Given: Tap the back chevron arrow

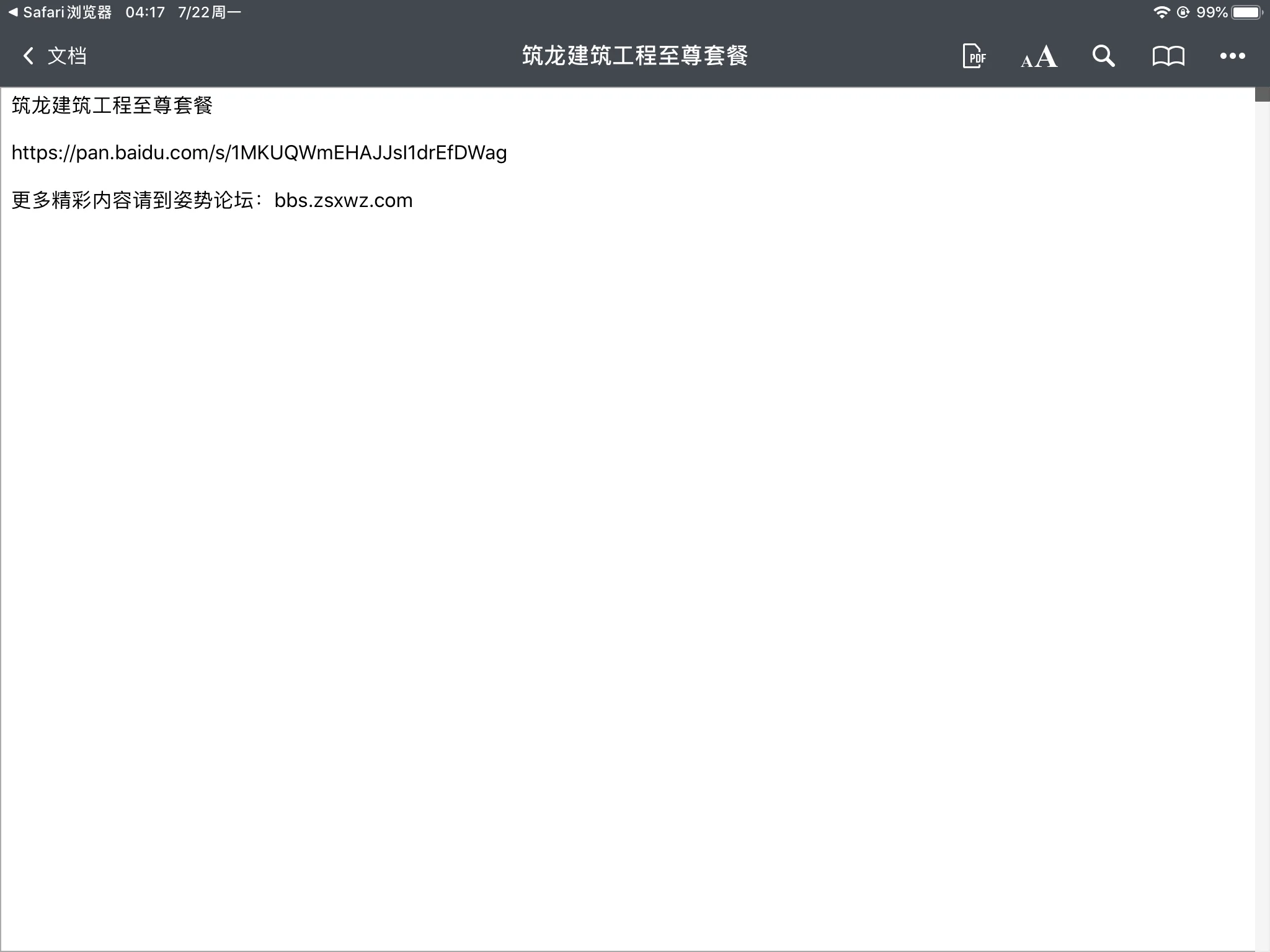Looking at the screenshot, I should coord(28,56).
